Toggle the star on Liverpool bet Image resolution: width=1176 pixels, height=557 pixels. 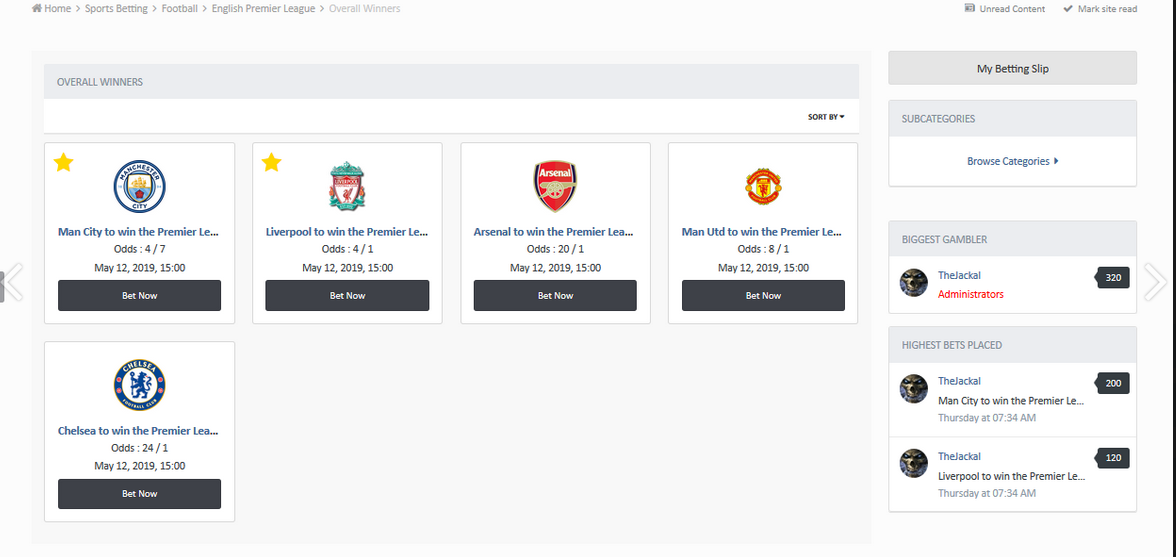click(x=272, y=162)
